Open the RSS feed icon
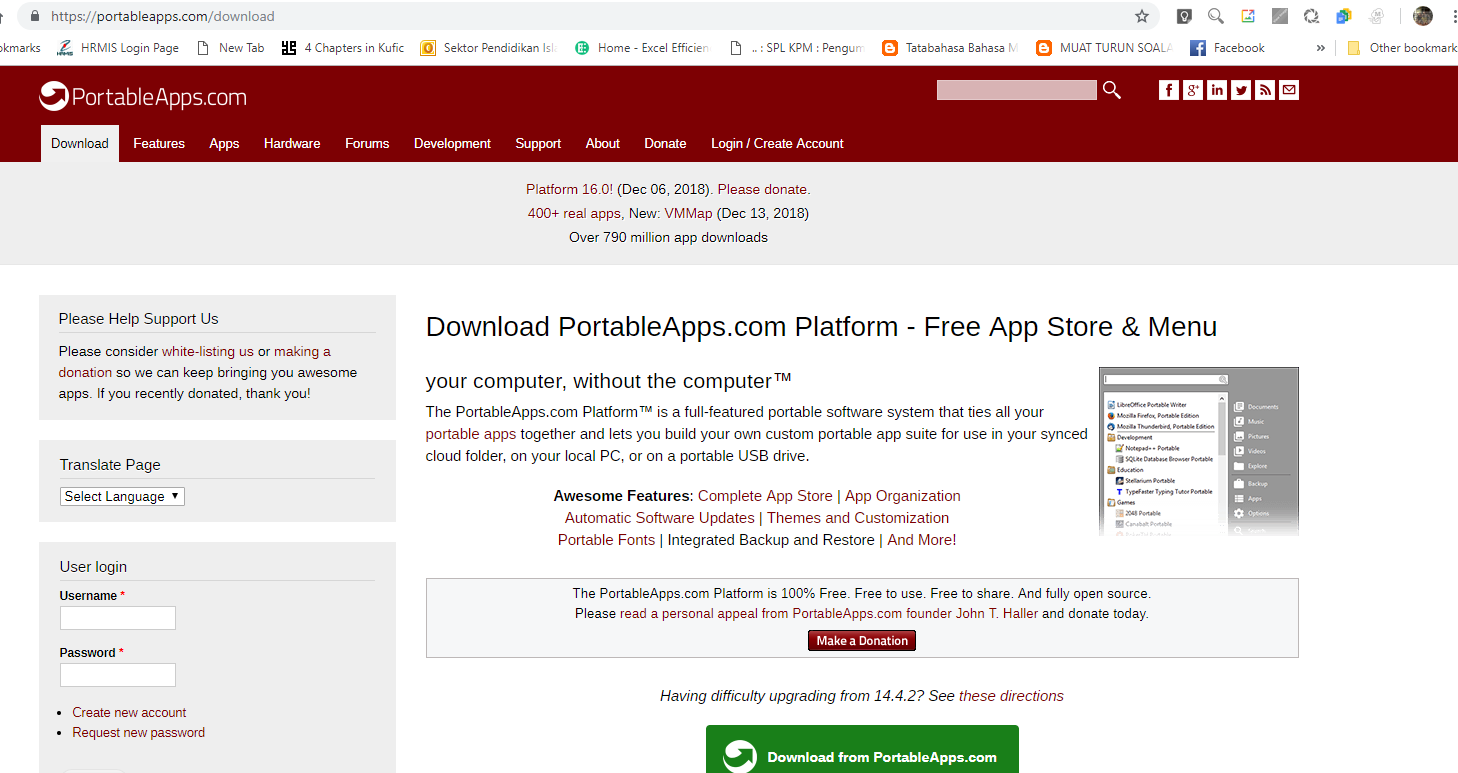The height and width of the screenshot is (773, 1458). click(1265, 90)
